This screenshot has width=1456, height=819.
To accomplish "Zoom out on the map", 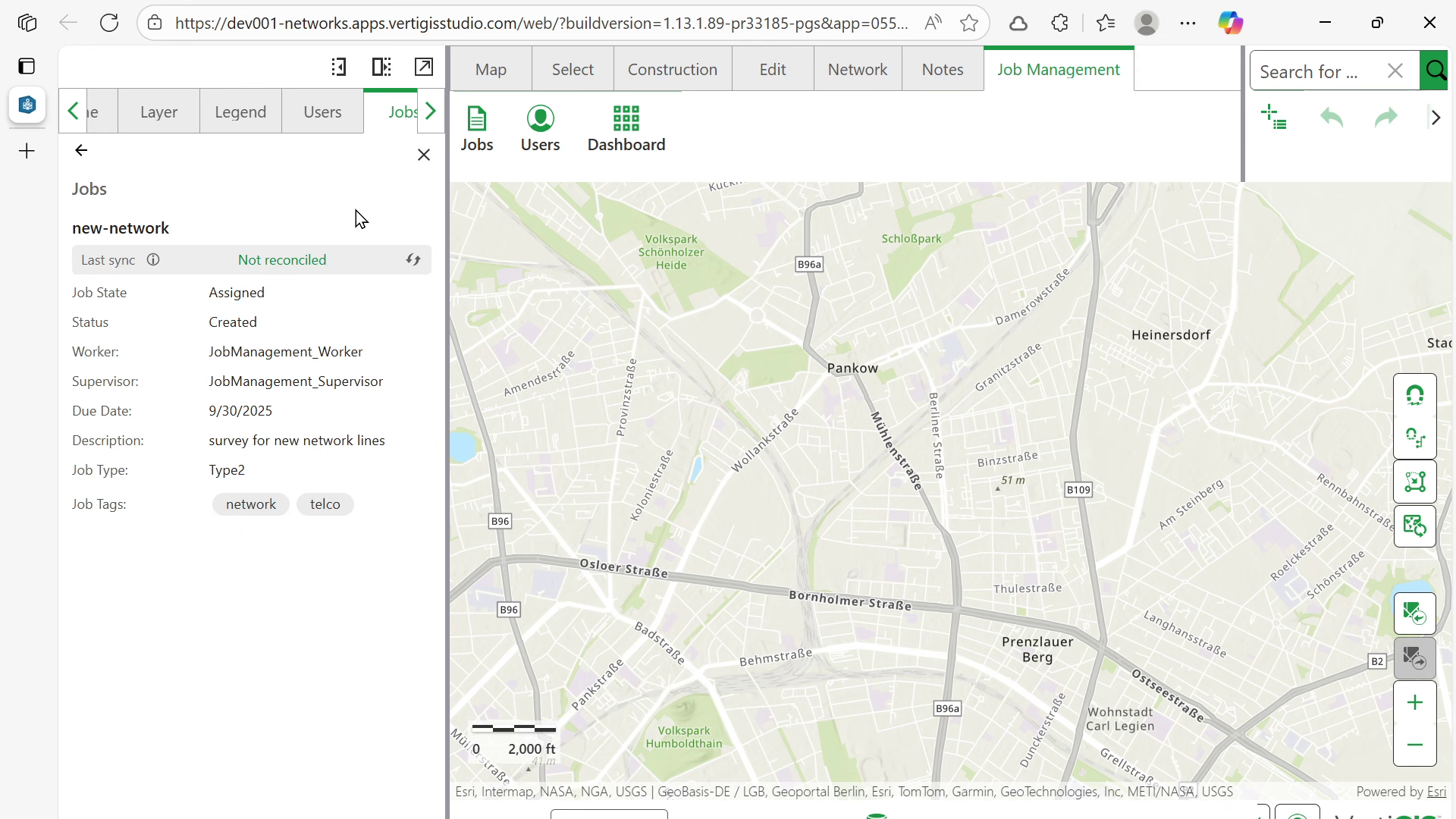I will click(1414, 745).
